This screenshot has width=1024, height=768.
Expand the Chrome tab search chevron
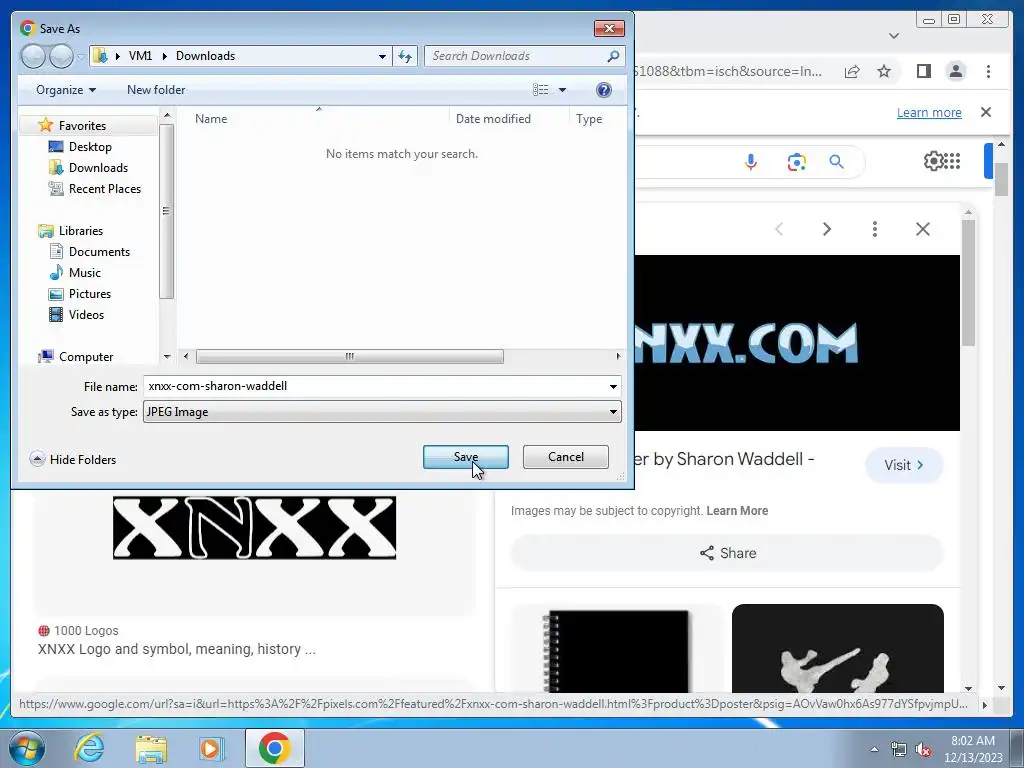click(x=894, y=36)
